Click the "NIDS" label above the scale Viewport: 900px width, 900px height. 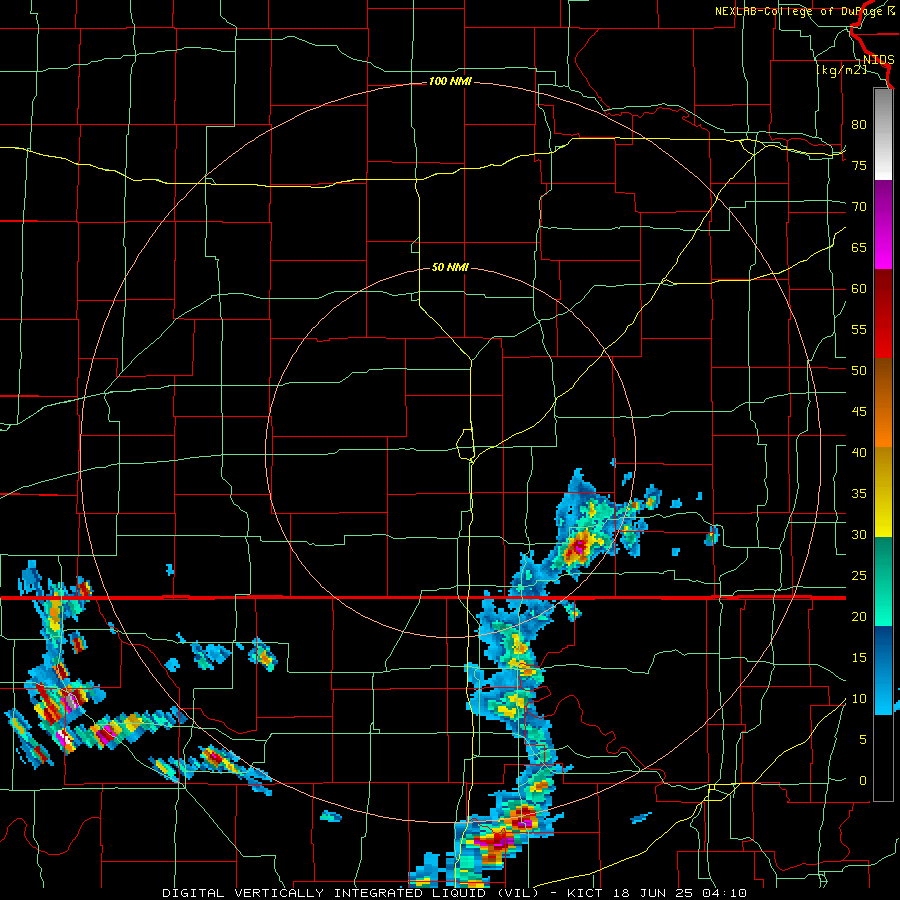[x=878, y=60]
